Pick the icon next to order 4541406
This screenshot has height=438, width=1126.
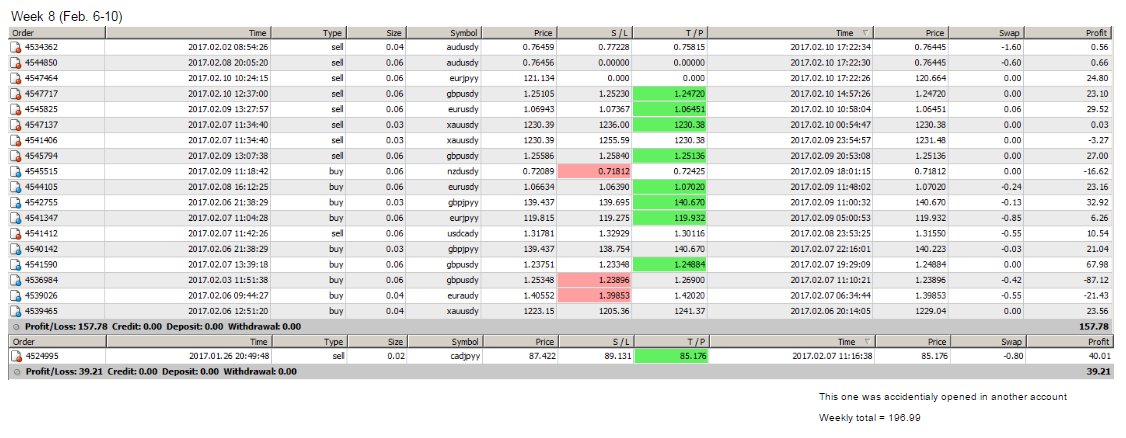[x=16, y=140]
